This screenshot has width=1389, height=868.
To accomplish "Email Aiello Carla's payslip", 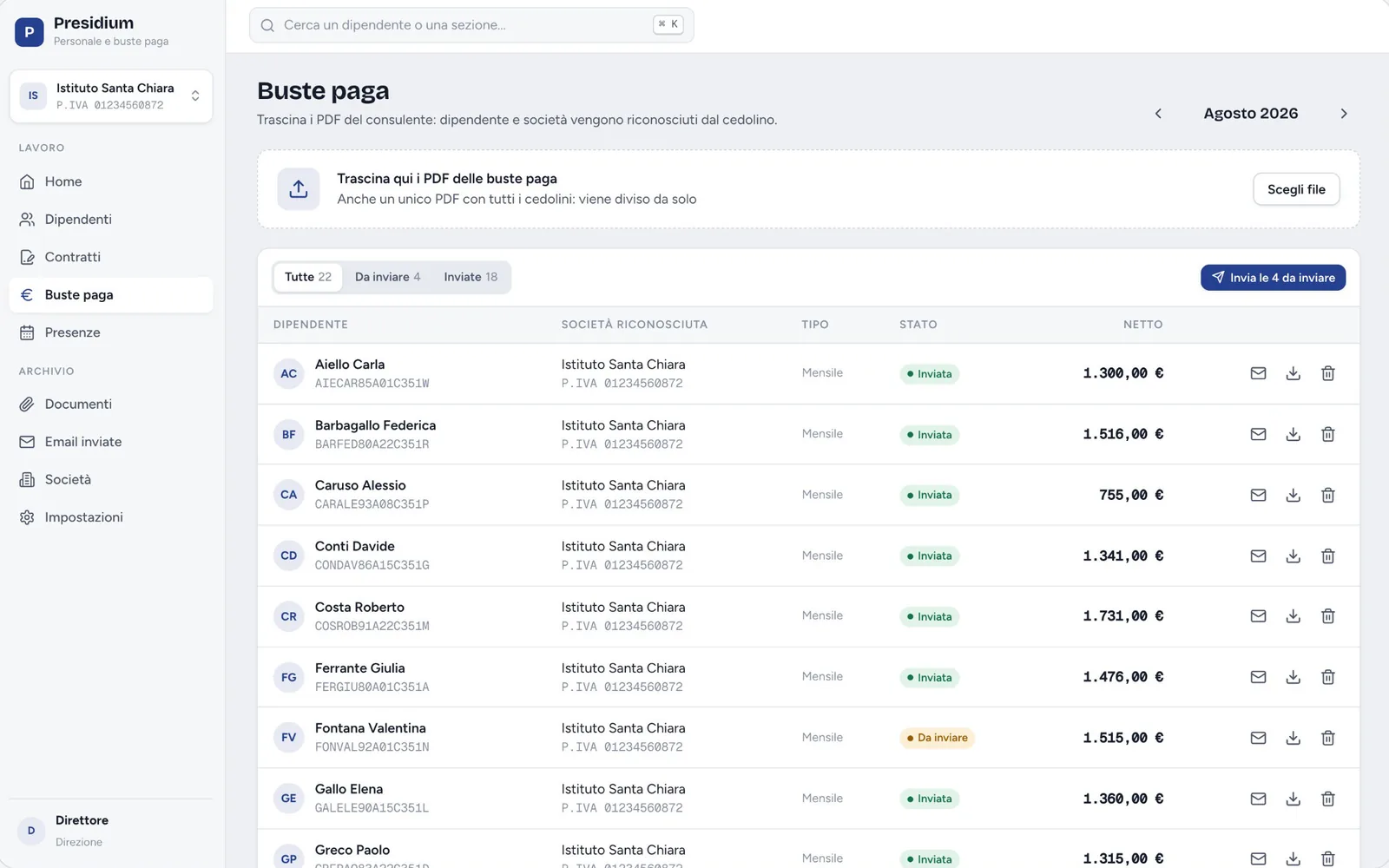I will 1258,373.
